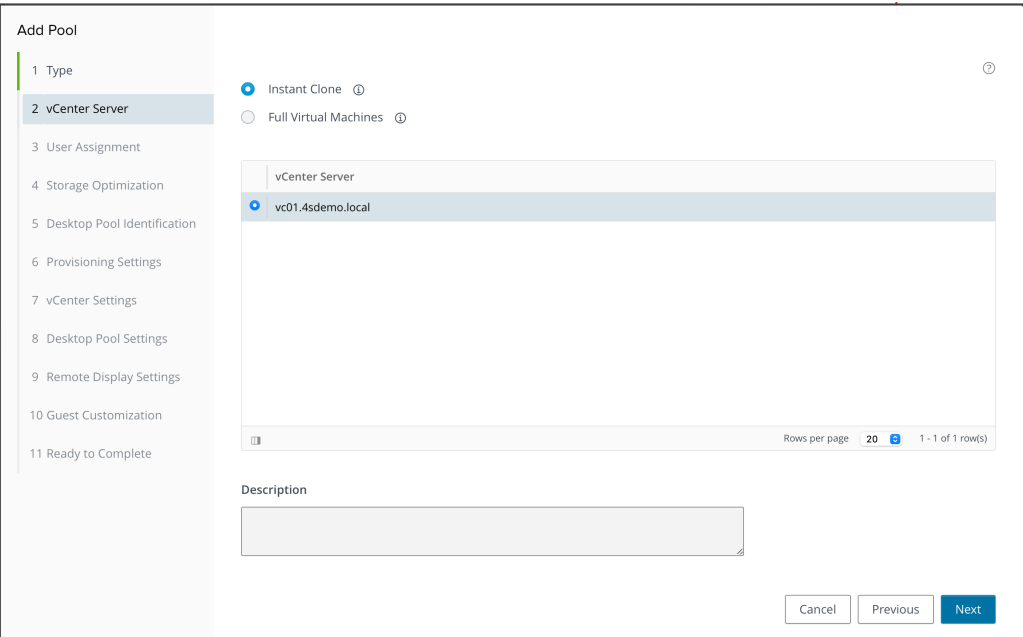The image size is (1023, 637).
Task: Select the vc01.4sdemo.local radio button
Action: click(x=254, y=206)
